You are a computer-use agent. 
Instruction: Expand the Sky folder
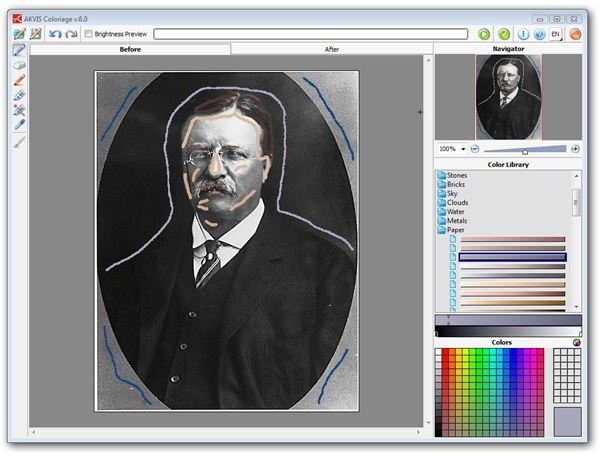(448, 194)
